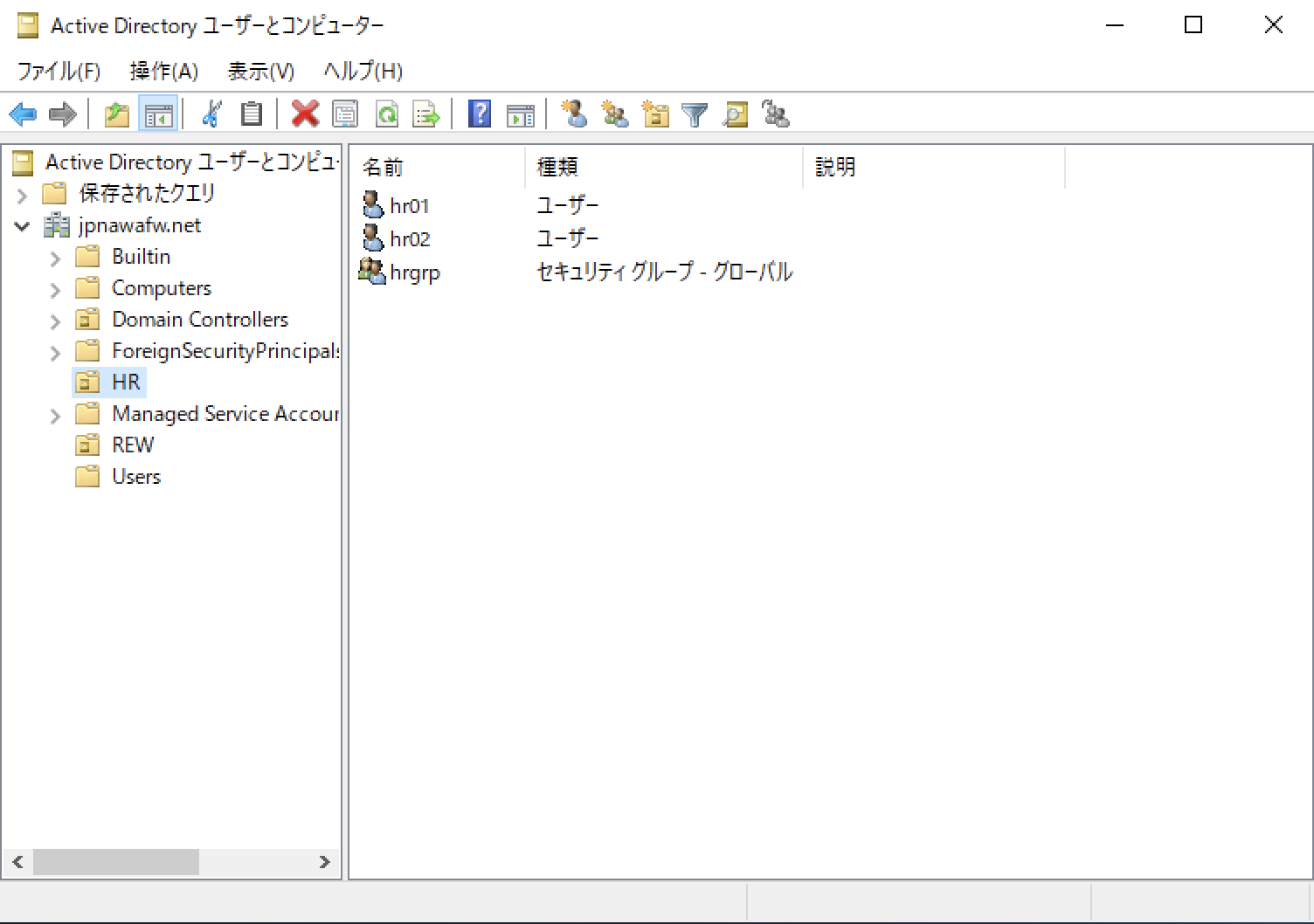Click the Cut scissors icon
1314x924 pixels.
click(x=211, y=114)
